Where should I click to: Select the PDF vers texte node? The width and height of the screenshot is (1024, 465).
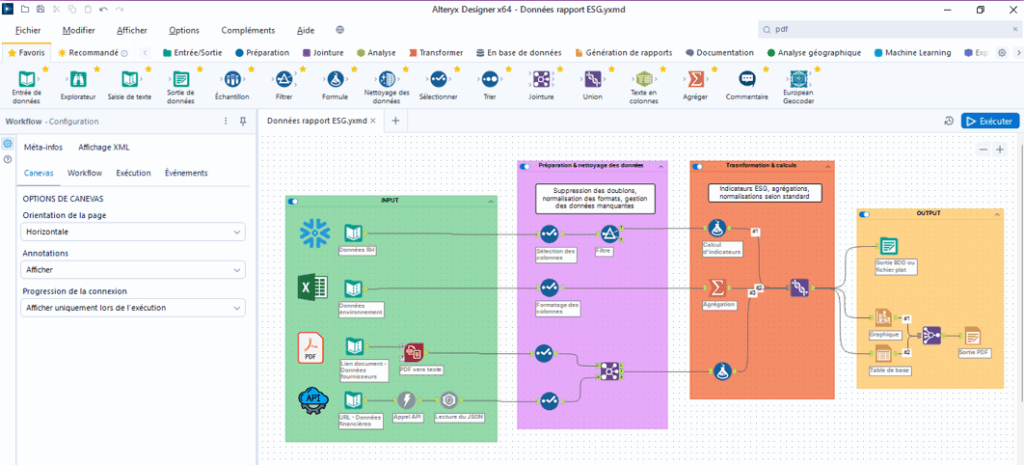(x=413, y=352)
